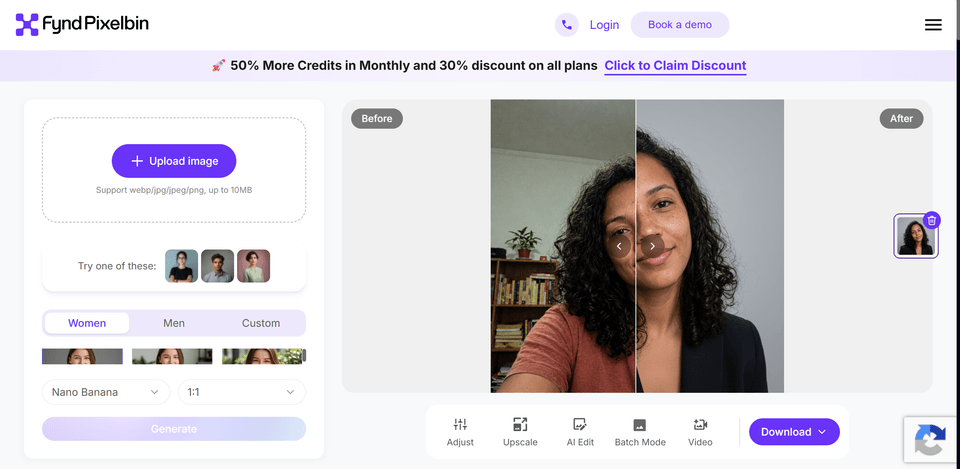The width and height of the screenshot is (960, 469).
Task: Click the Fynd Pixelbin logo
Action: click(x=82, y=24)
